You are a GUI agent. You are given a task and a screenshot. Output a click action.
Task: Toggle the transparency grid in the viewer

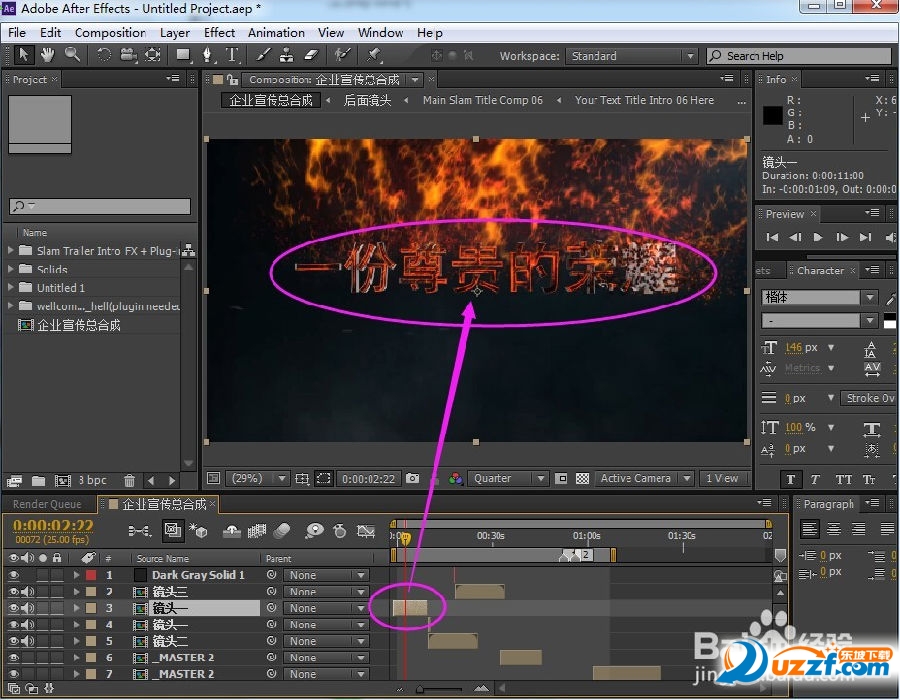pos(582,479)
